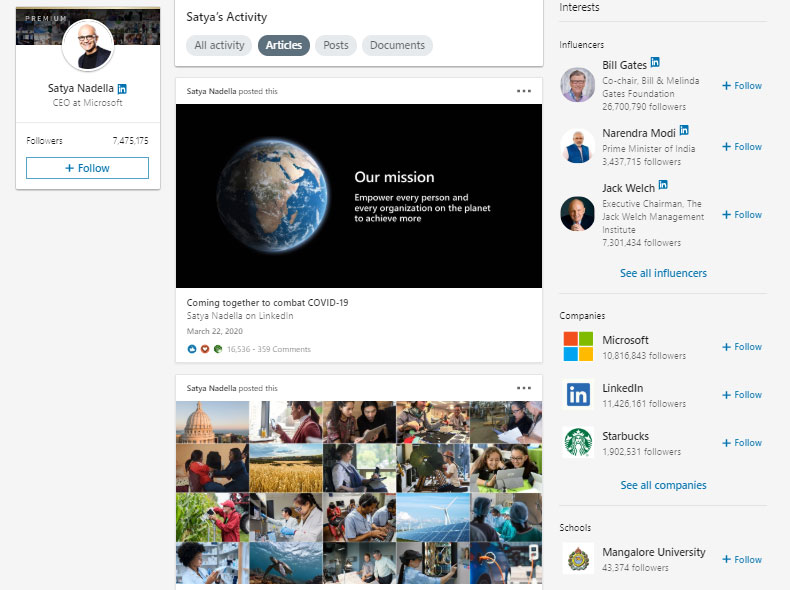Follow Satya Nadella from the profile card
The height and width of the screenshot is (590, 790).
87,168
